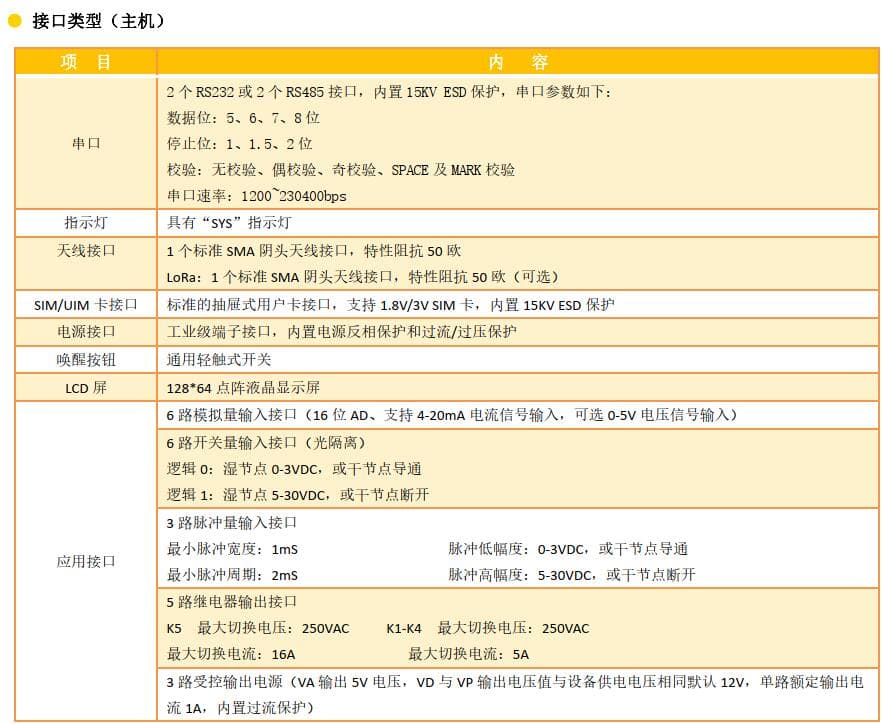883x724 pixels.
Task: Select the 内容 column header
Action: 518,61
